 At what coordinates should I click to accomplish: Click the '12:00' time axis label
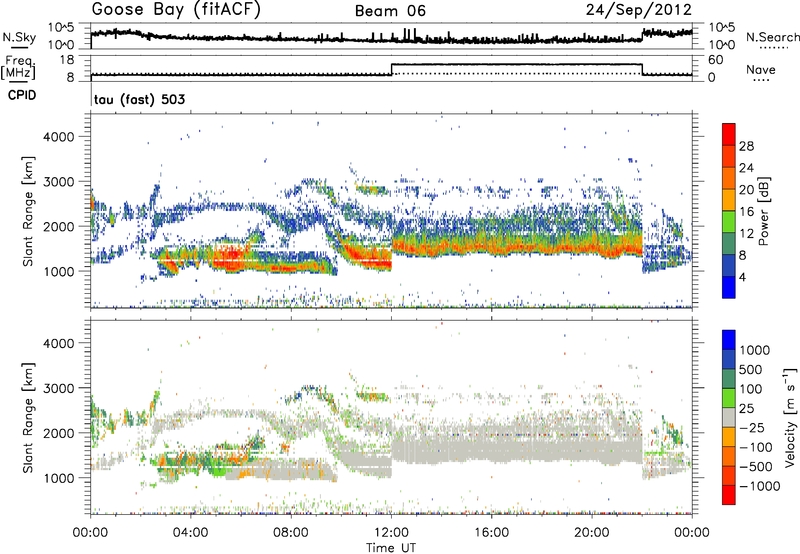point(391,533)
